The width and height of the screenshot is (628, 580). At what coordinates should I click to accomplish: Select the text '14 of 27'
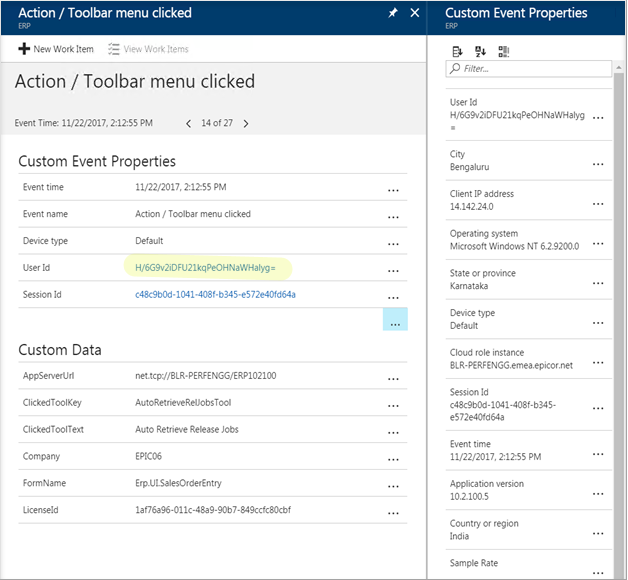click(x=217, y=123)
